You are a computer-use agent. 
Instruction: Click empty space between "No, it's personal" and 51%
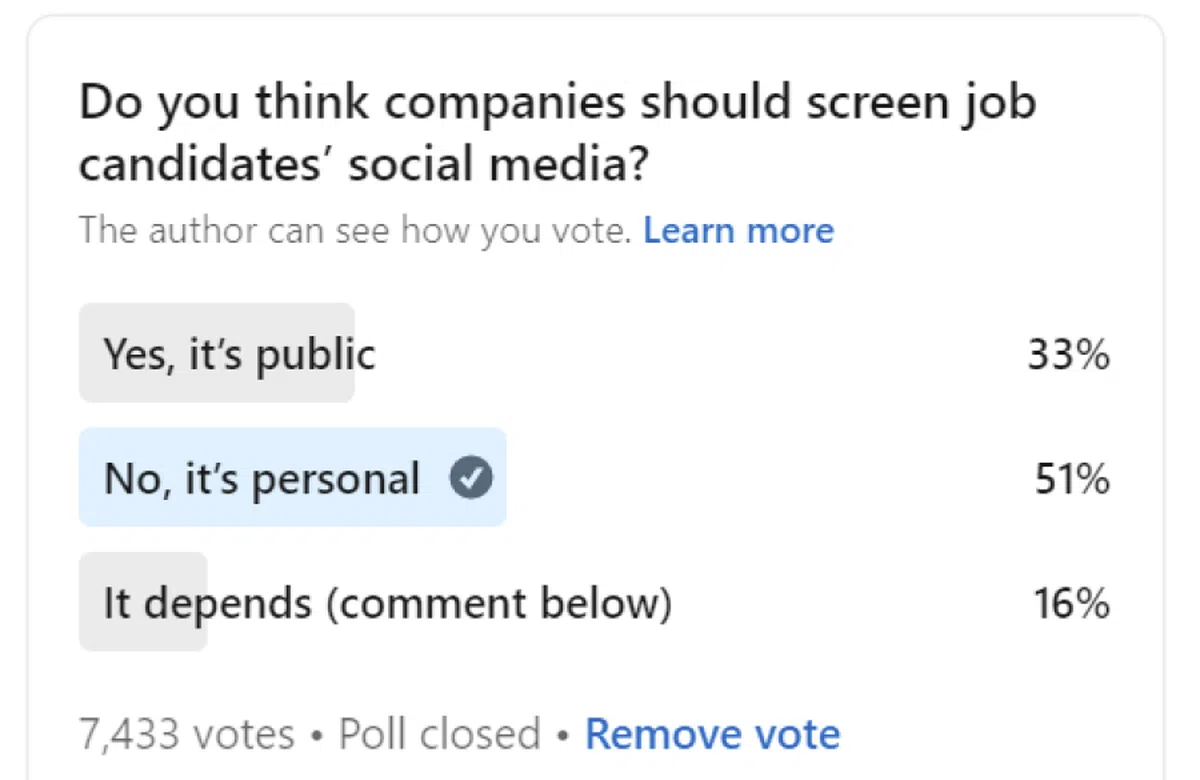coord(770,479)
